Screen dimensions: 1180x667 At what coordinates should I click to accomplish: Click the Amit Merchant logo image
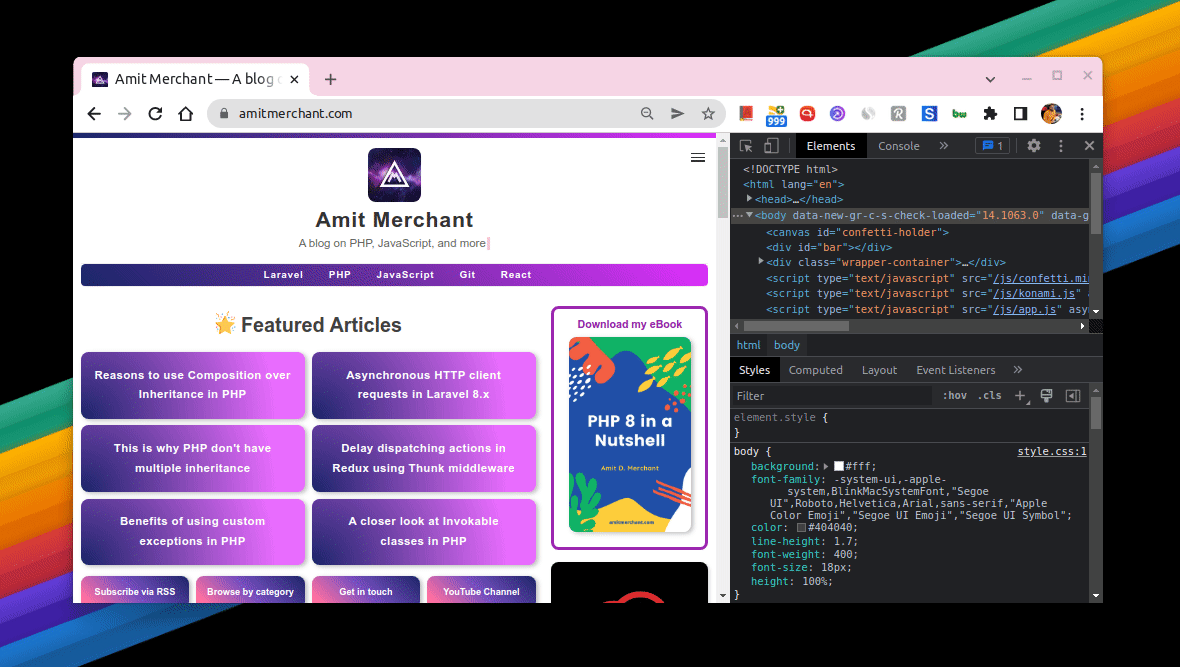[394, 175]
